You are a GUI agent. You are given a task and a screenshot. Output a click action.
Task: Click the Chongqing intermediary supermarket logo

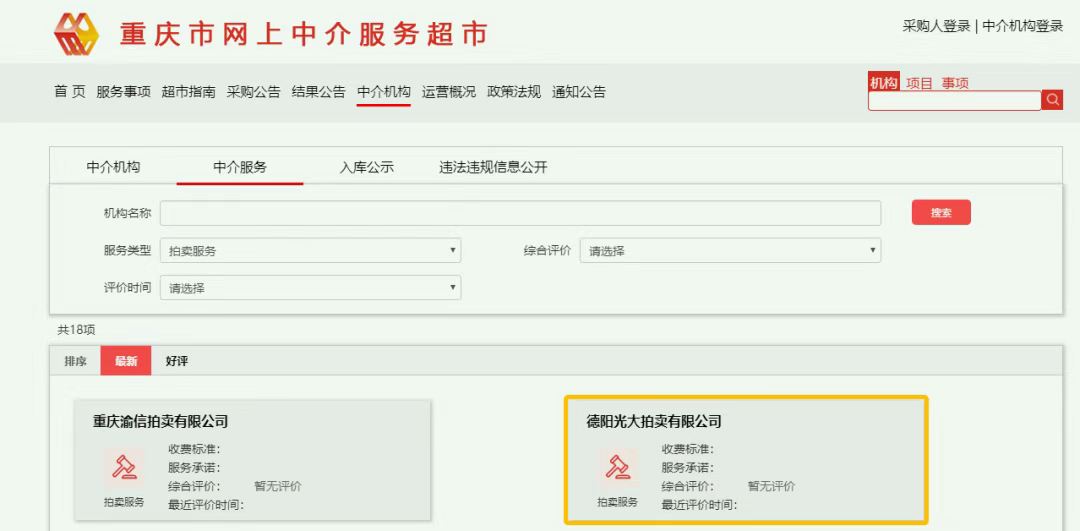pyautogui.click(x=75, y=33)
